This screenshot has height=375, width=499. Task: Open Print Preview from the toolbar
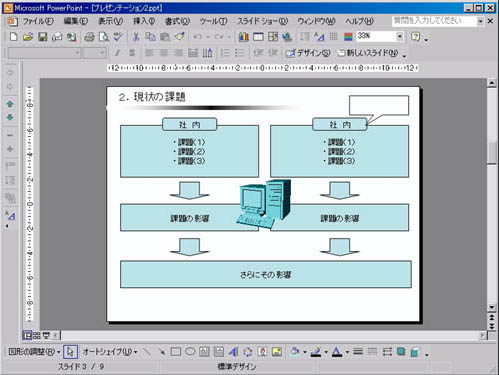(104, 37)
